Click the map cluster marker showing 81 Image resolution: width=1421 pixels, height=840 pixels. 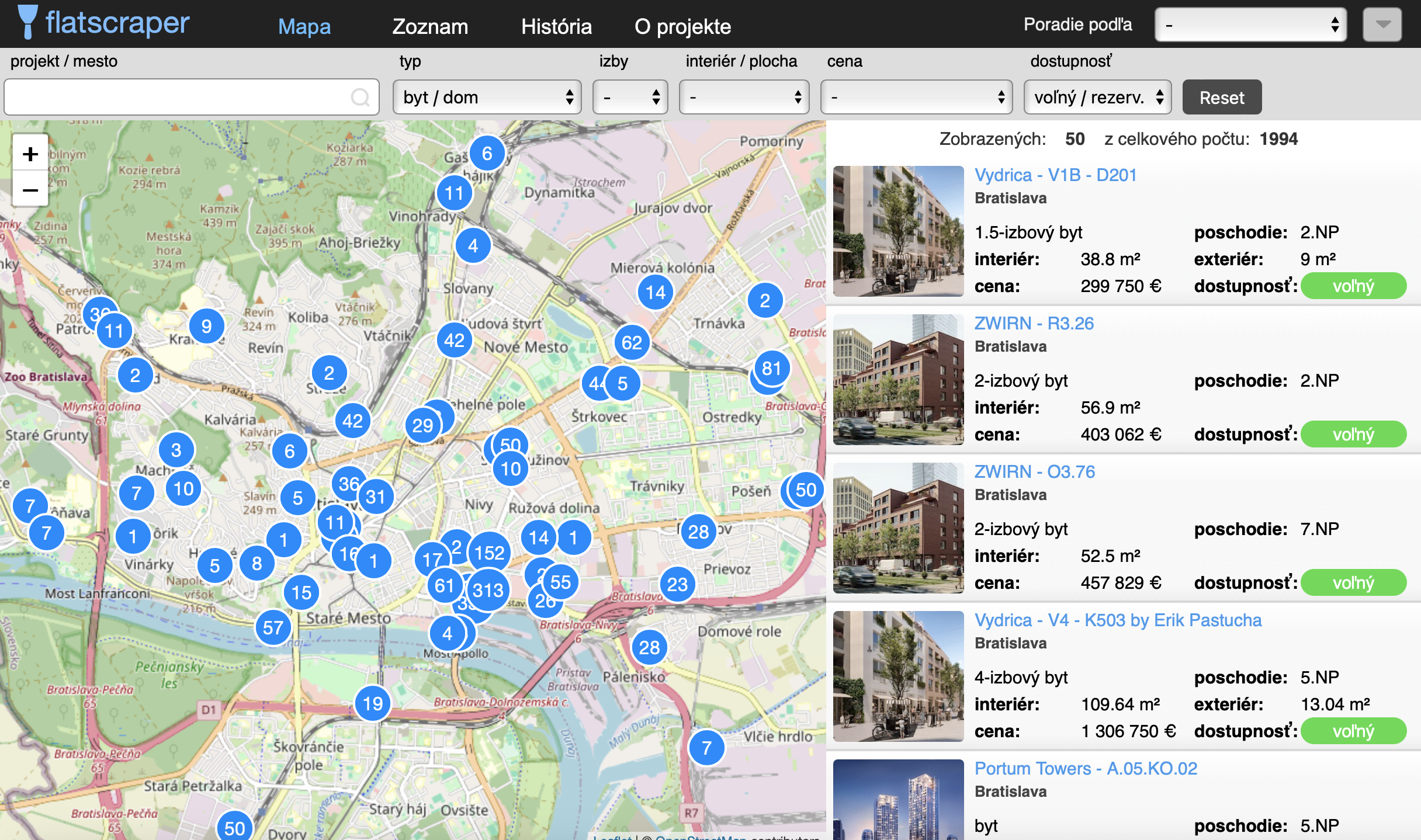[x=771, y=368]
